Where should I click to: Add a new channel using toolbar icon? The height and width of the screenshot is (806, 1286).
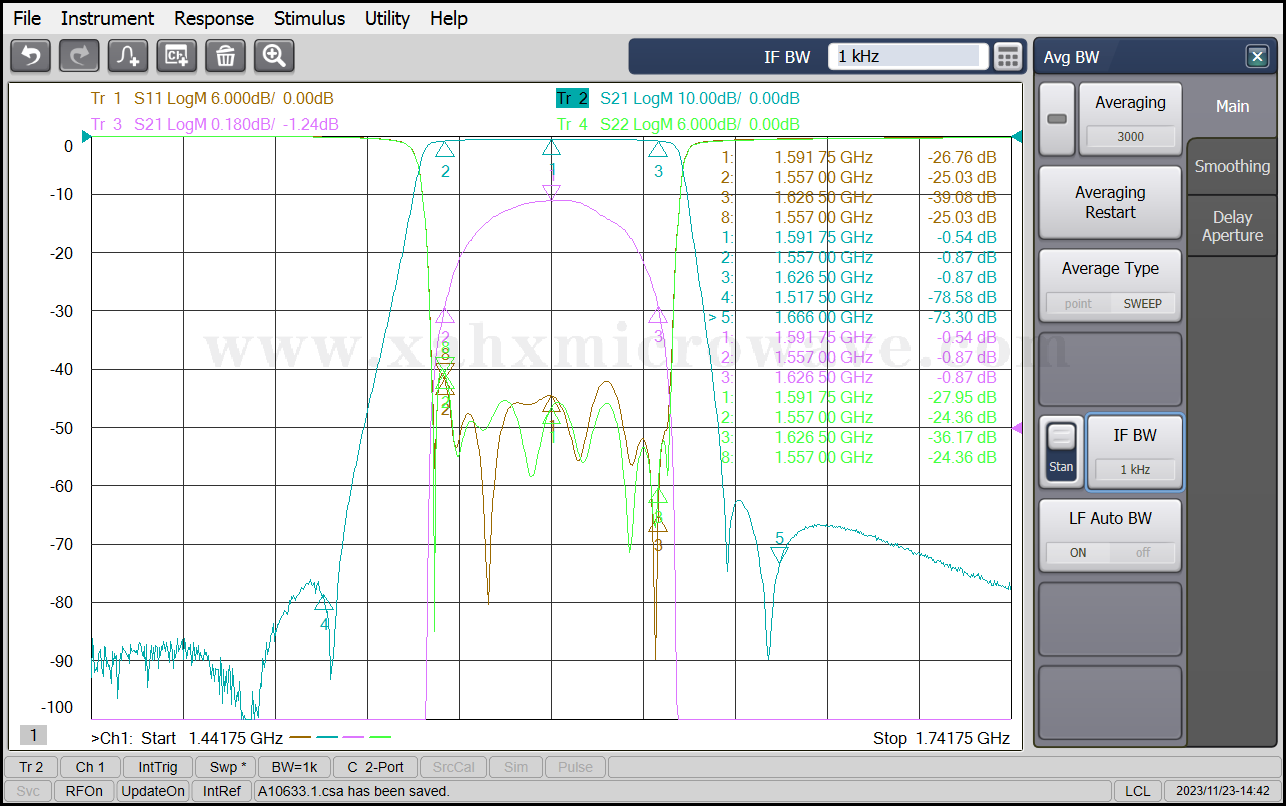tap(177, 56)
